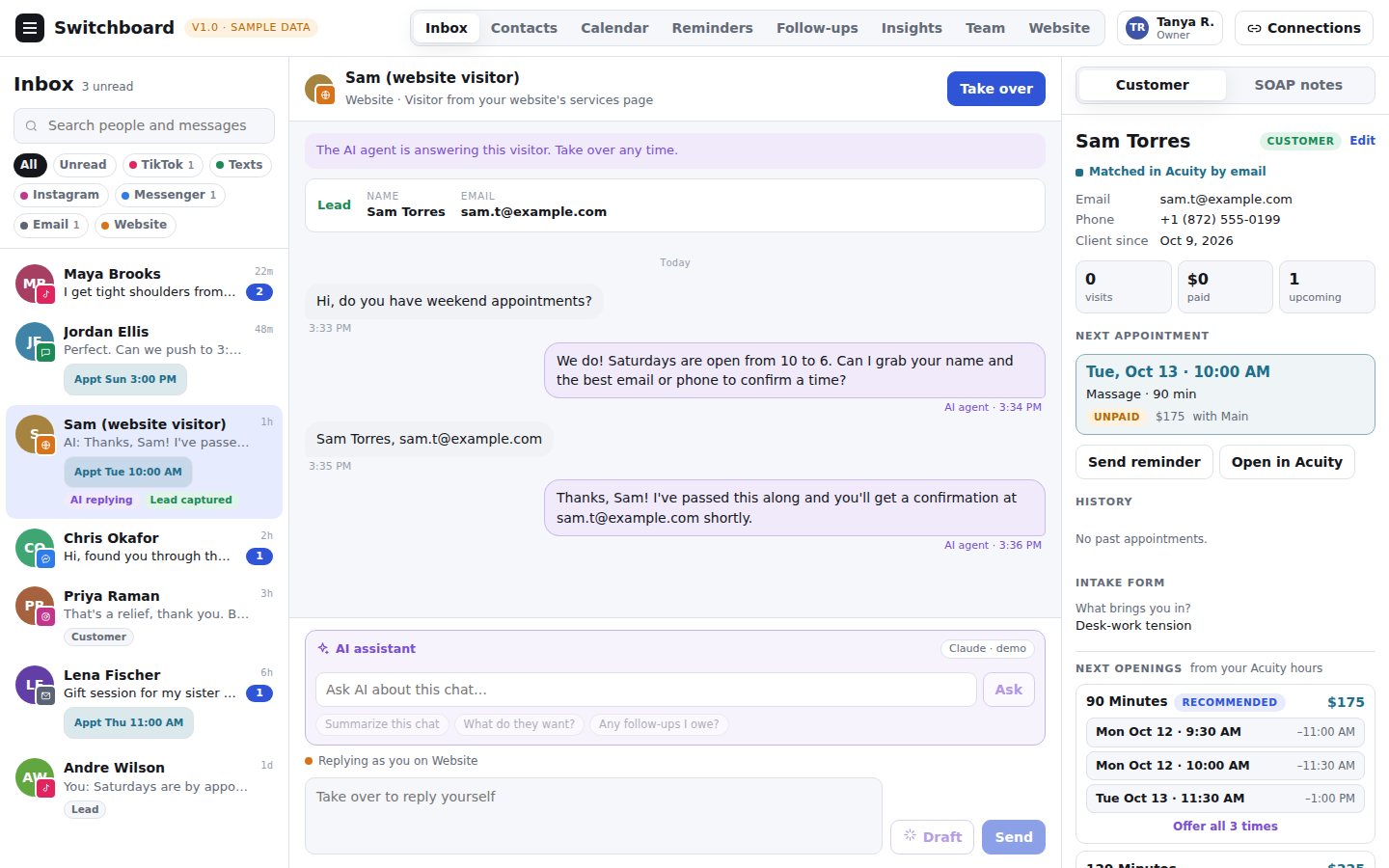This screenshot has height=868, width=1389.
Task: Click the Ask AI about this chat field
Action: pos(645,690)
